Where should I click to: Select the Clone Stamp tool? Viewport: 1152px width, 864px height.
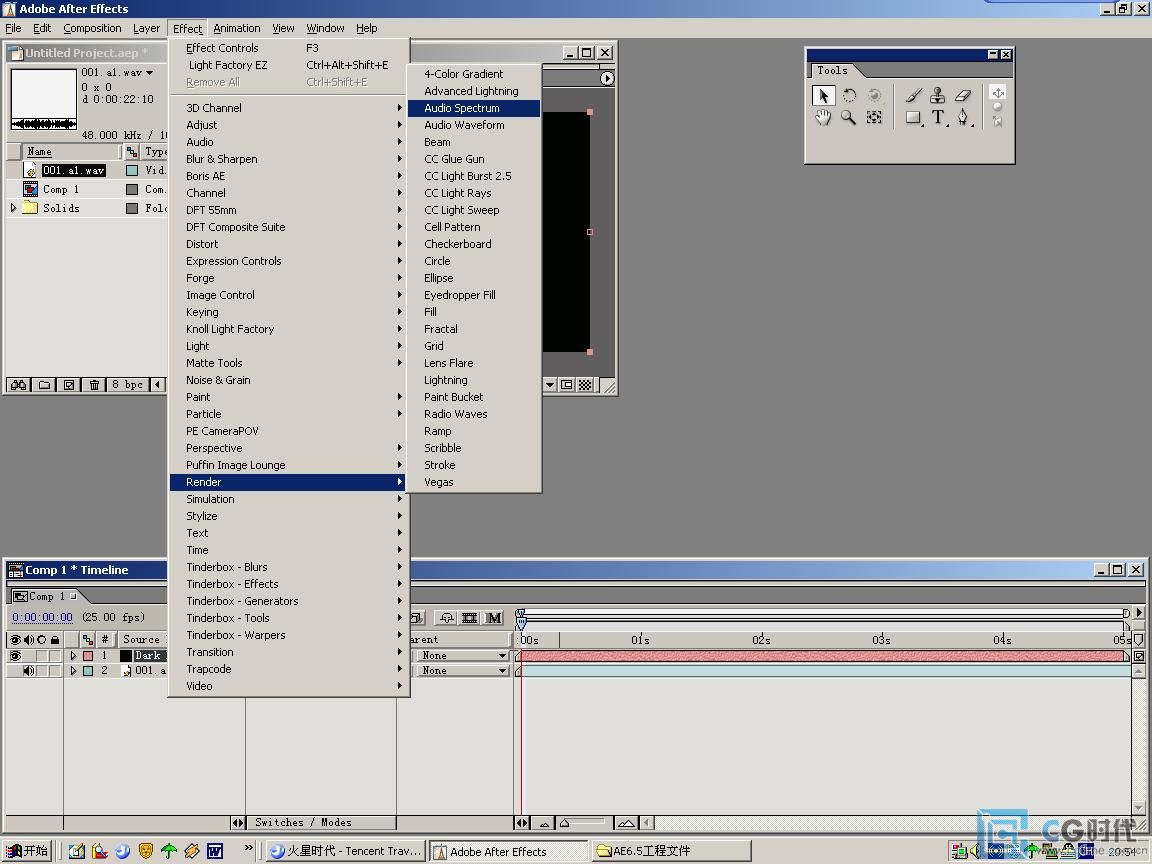[x=938, y=96]
